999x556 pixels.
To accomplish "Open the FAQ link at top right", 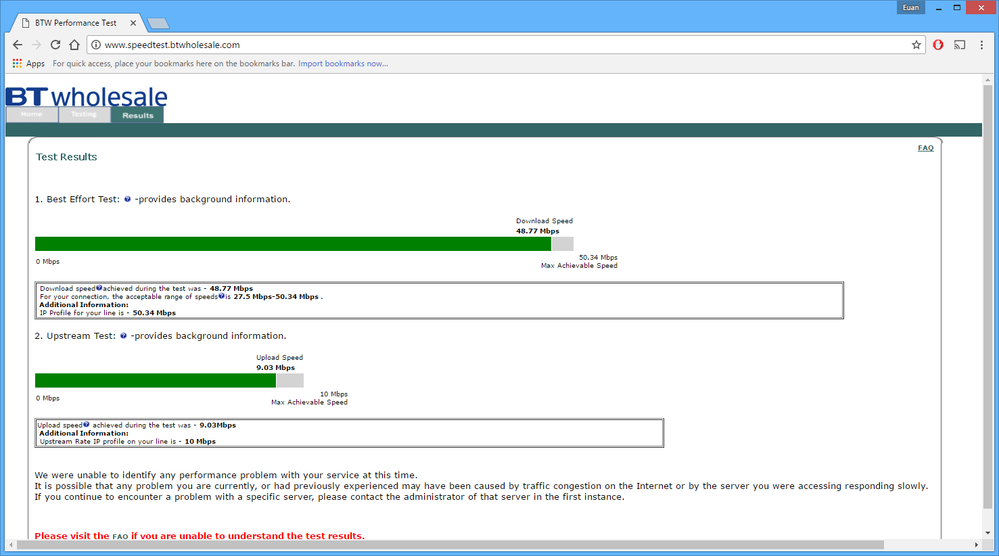I will click(x=926, y=148).
